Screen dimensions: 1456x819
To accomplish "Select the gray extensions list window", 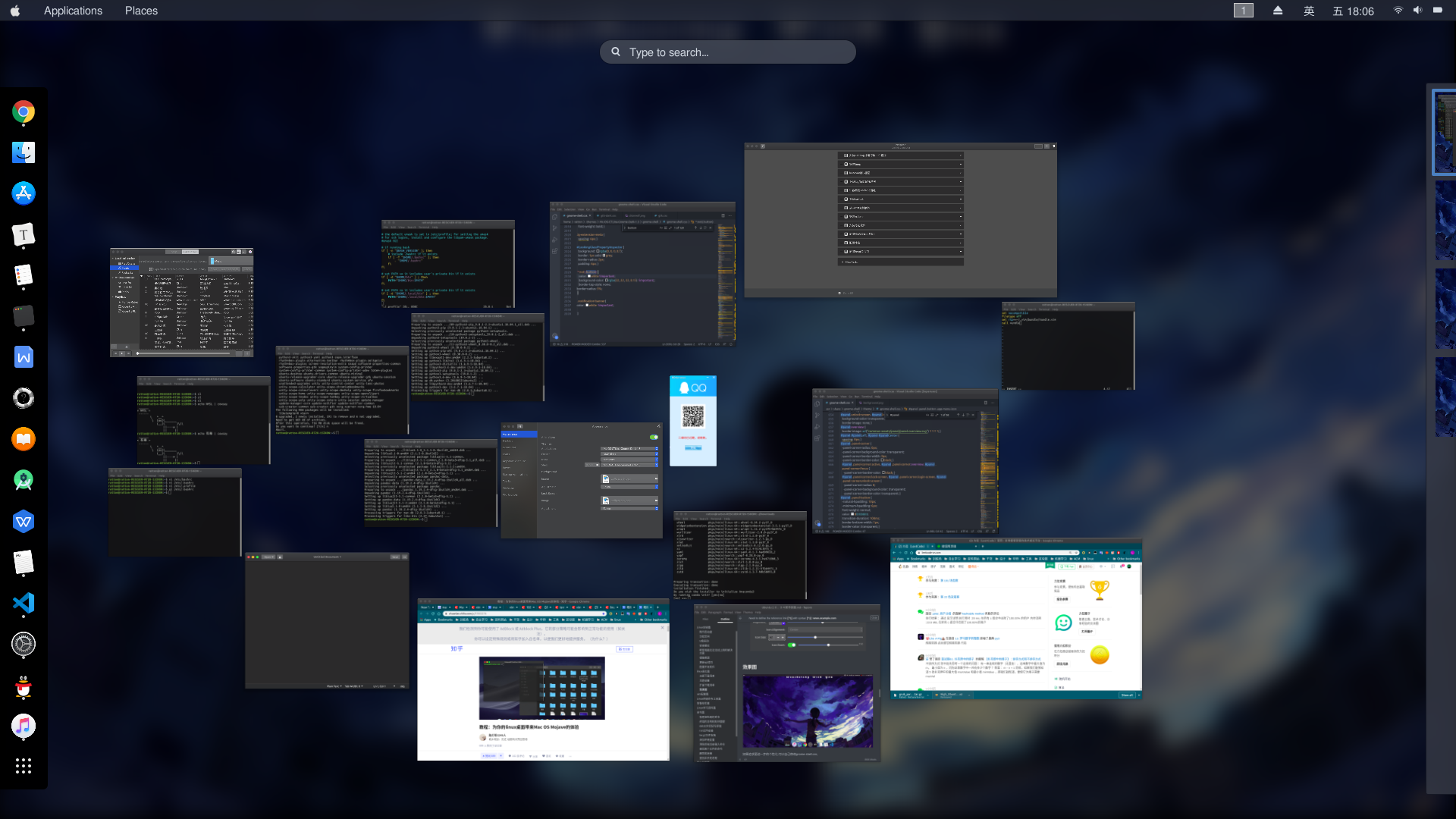I will 900,220.
